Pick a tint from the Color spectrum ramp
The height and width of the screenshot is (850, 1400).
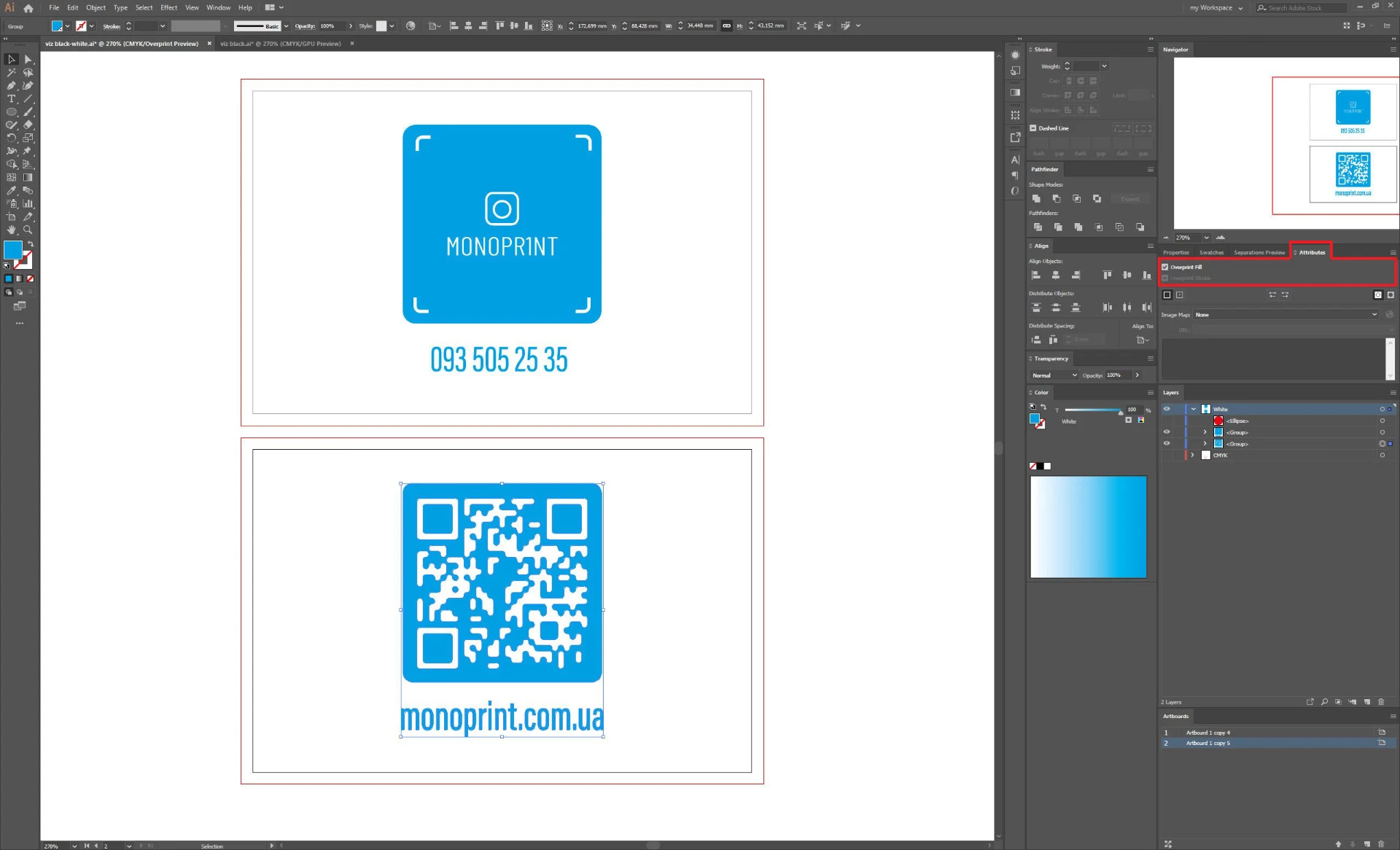pyautogui.click(x=1088, y=527)
